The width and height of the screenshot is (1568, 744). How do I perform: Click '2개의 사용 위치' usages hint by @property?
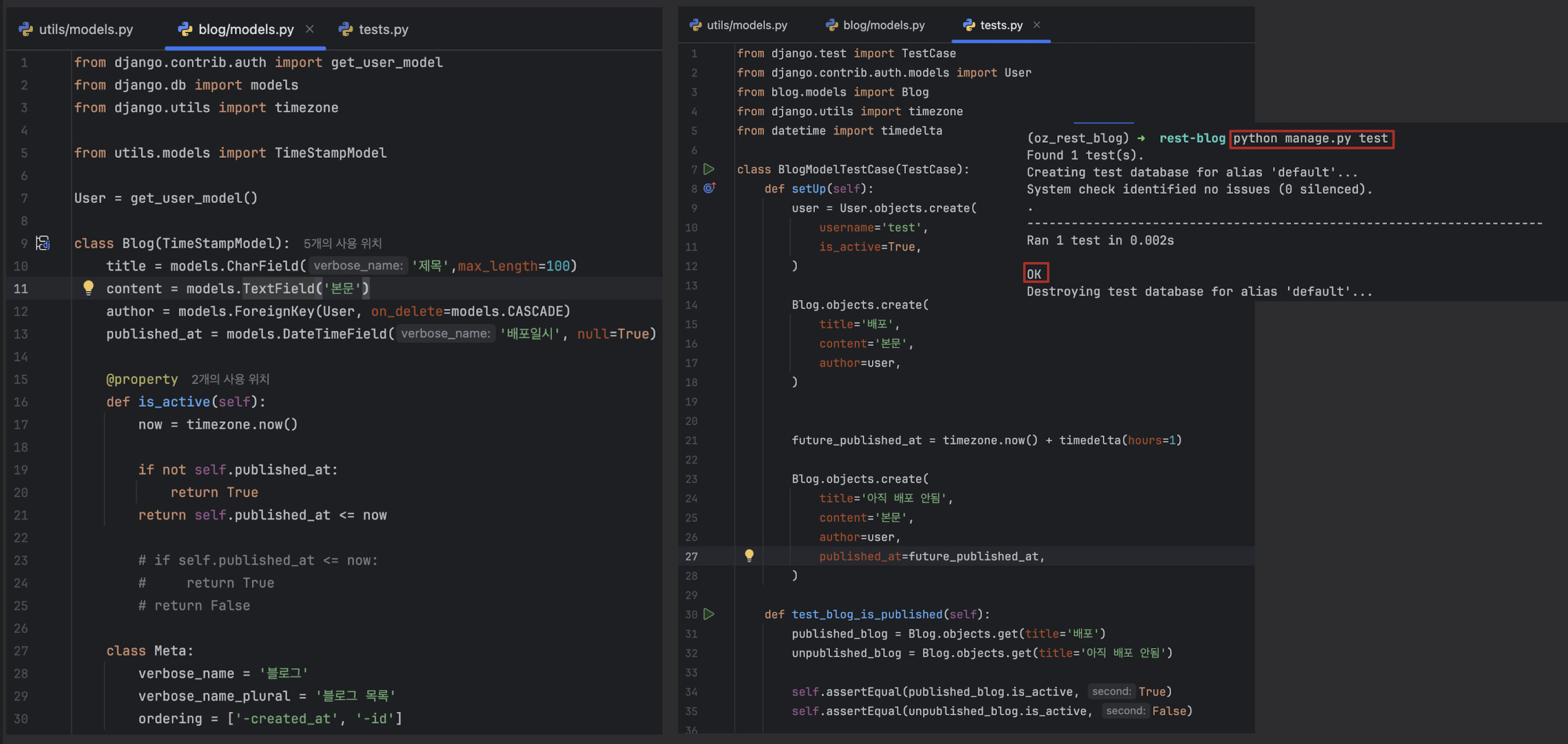(x=230, y=379)
